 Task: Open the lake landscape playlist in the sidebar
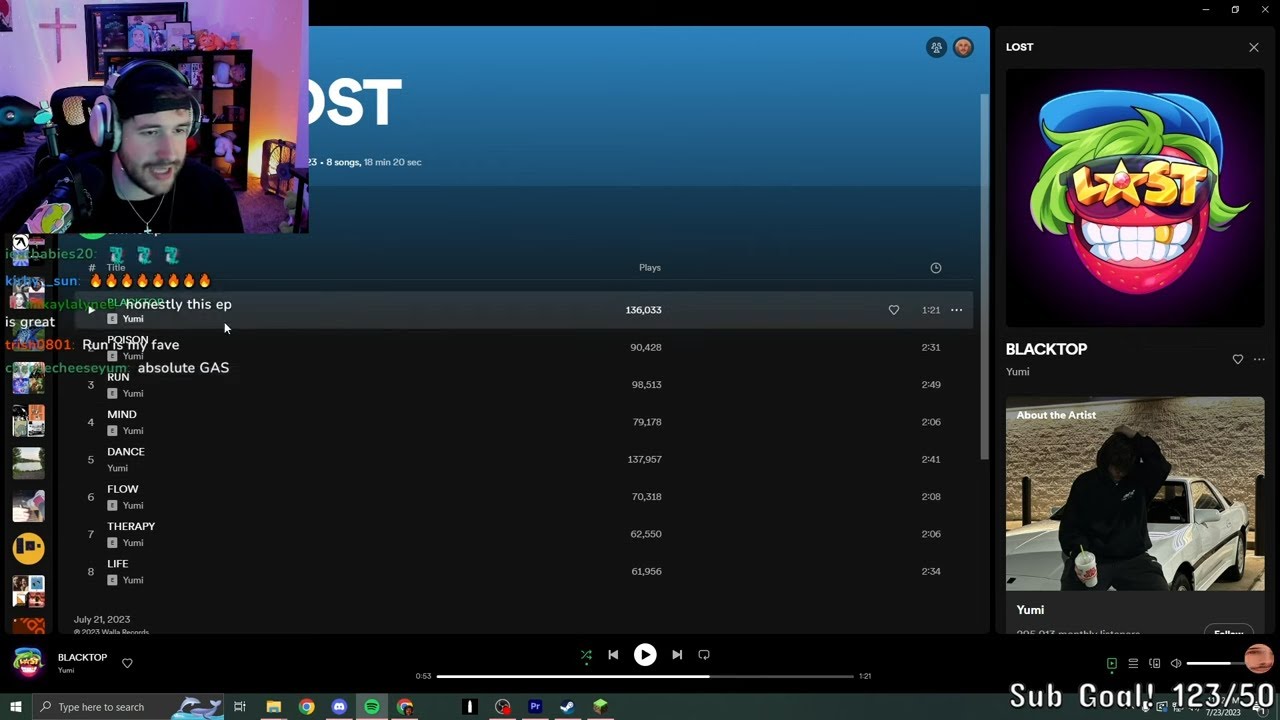tap(29, 463)
